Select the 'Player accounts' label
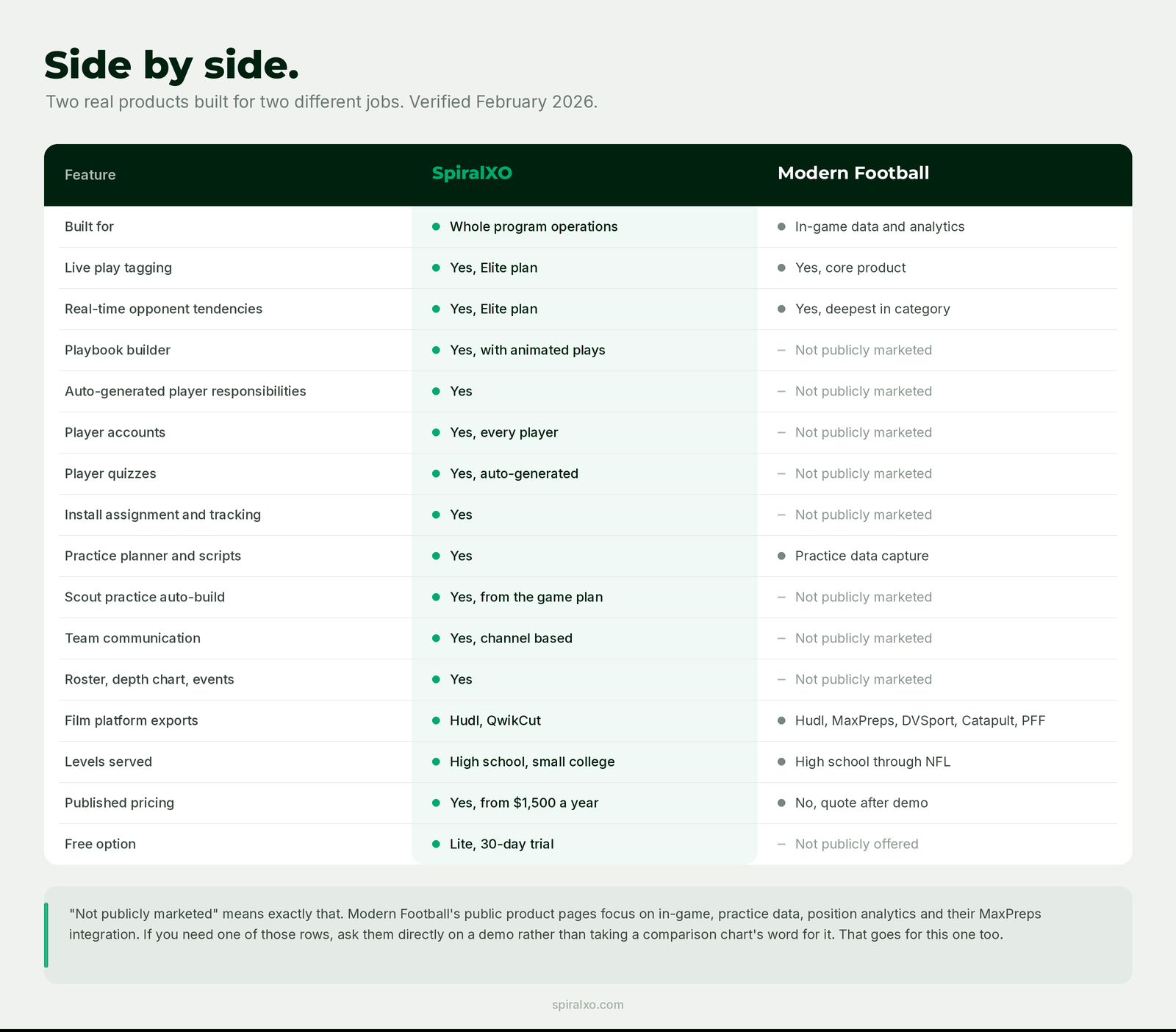 click(x=115, y=432)
